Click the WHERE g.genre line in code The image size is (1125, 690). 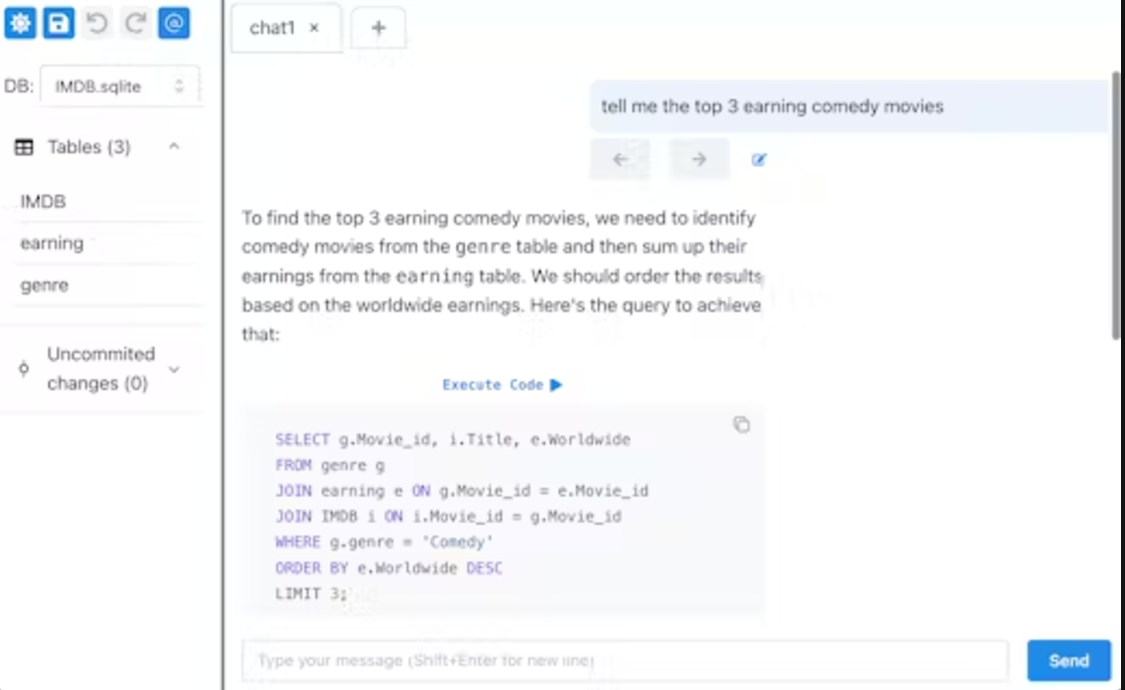384,542
